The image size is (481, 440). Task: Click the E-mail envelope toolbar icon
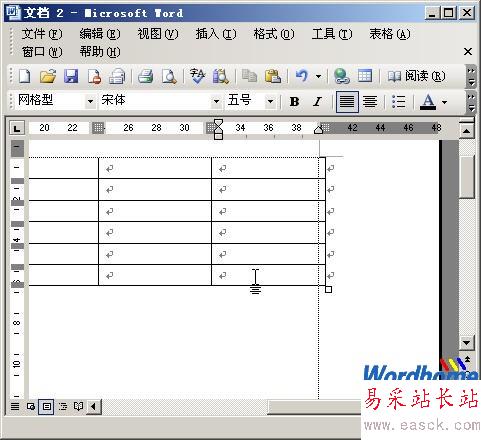point(117,76)
